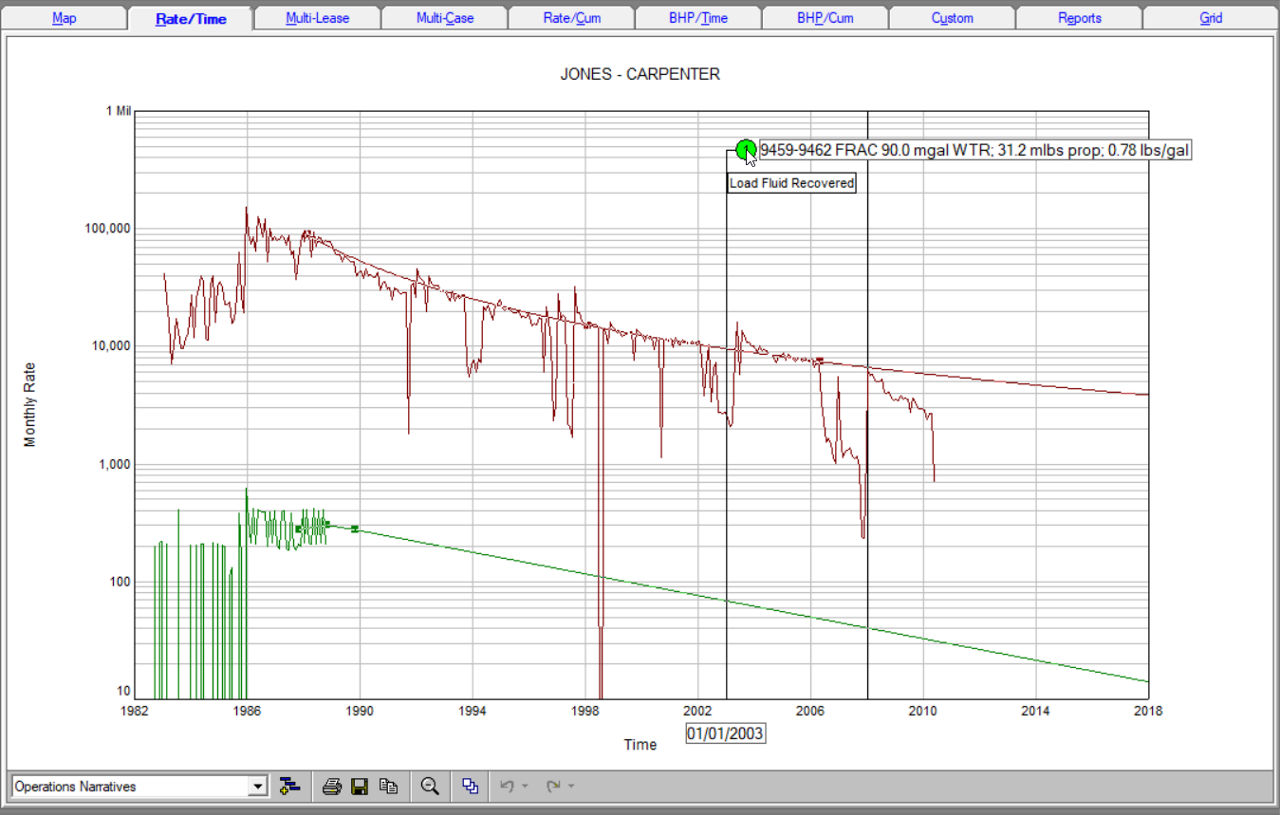Click the redo arrow icon
This screenshot has width=1280, height=815.
point(553,786)
